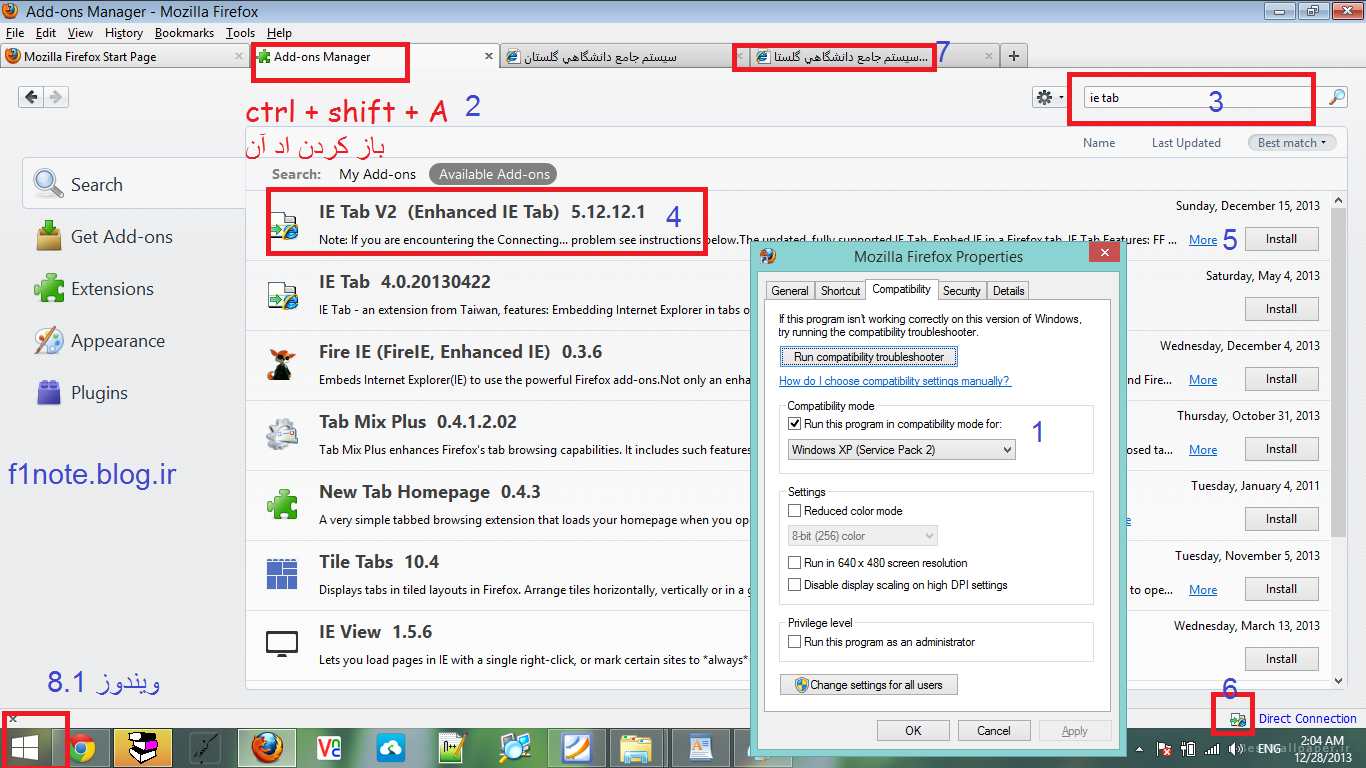Click the search magnifier icon in add-ons search box
Screen dimensions: 1366x768
tap(1336, 97)
